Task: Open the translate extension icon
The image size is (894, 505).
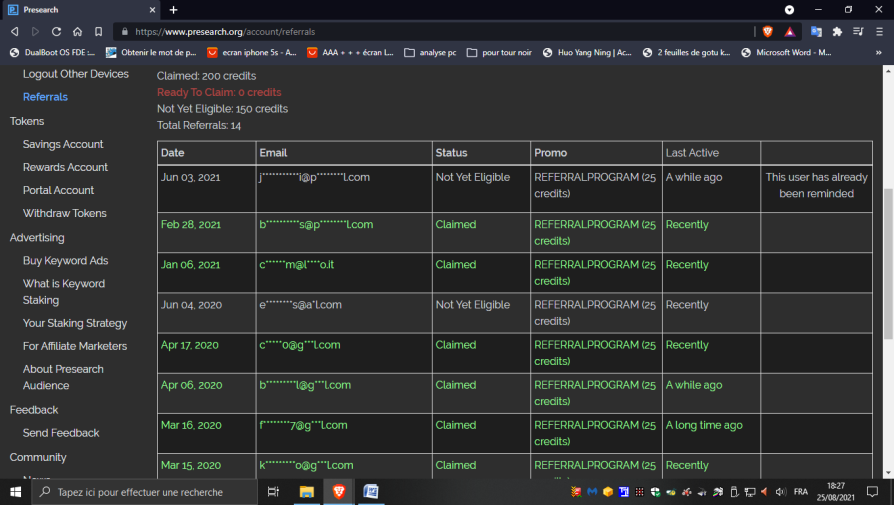Action: click(816, 32)
